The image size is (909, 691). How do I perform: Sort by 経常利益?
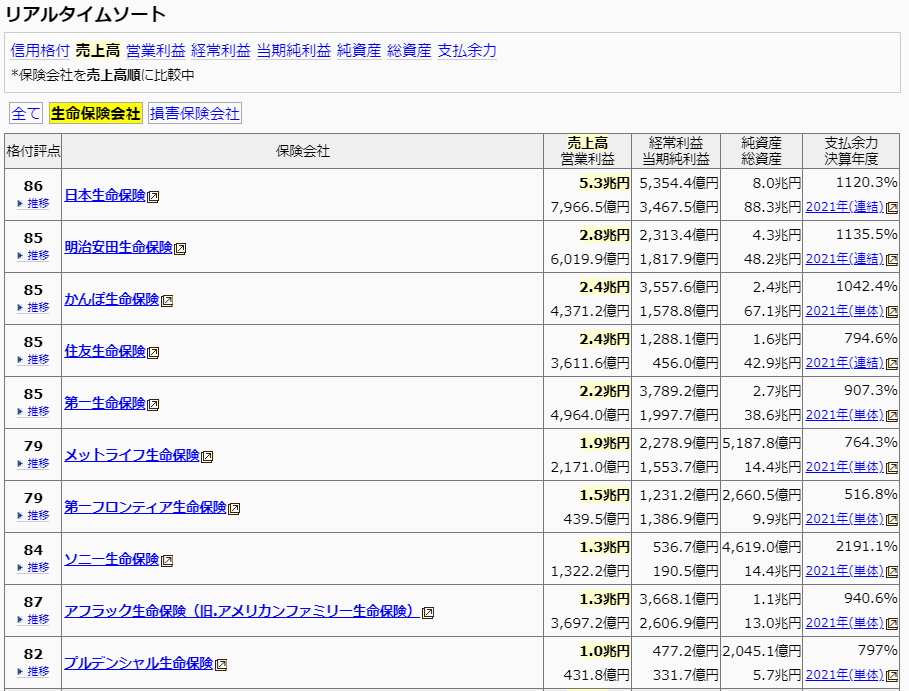[220, 51]
